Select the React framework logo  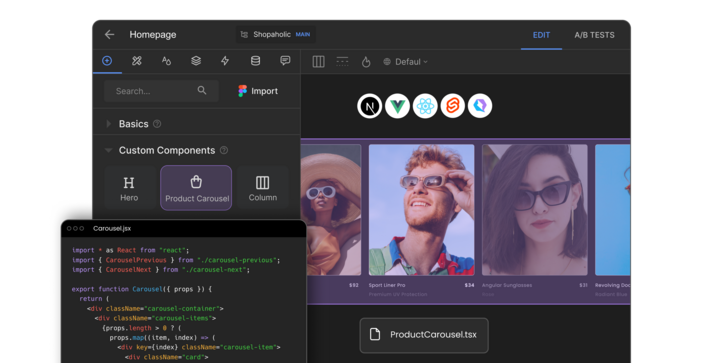click(x=425, y=106)
